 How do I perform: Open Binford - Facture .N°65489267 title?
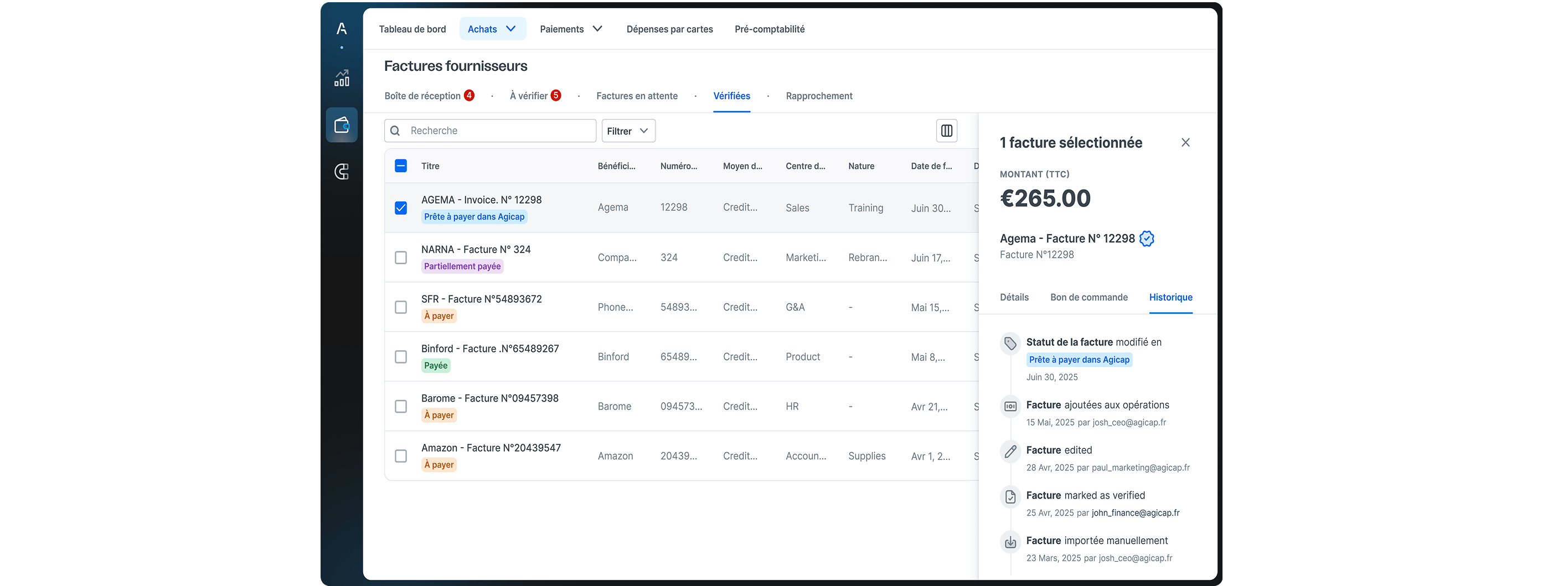(x=490, y=349)
